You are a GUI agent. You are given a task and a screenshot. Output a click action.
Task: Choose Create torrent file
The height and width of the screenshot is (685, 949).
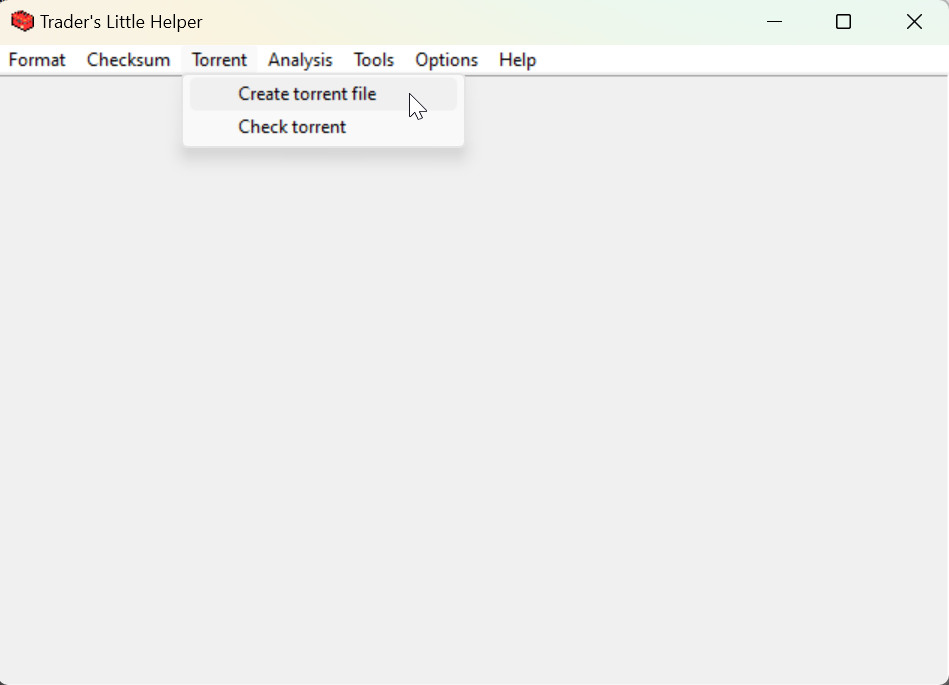tap(307, 94)
